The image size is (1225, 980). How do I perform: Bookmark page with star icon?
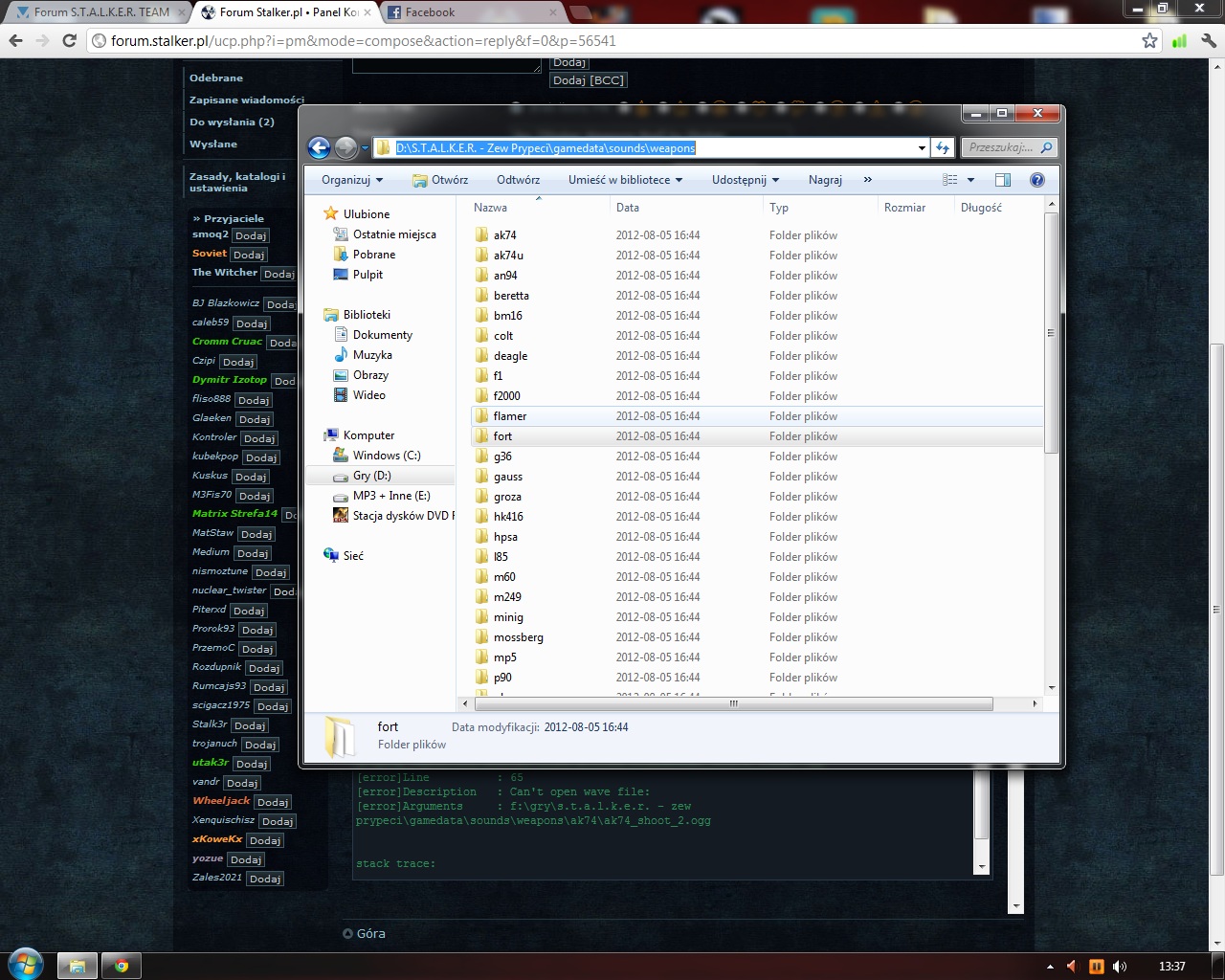[1149, 41]
